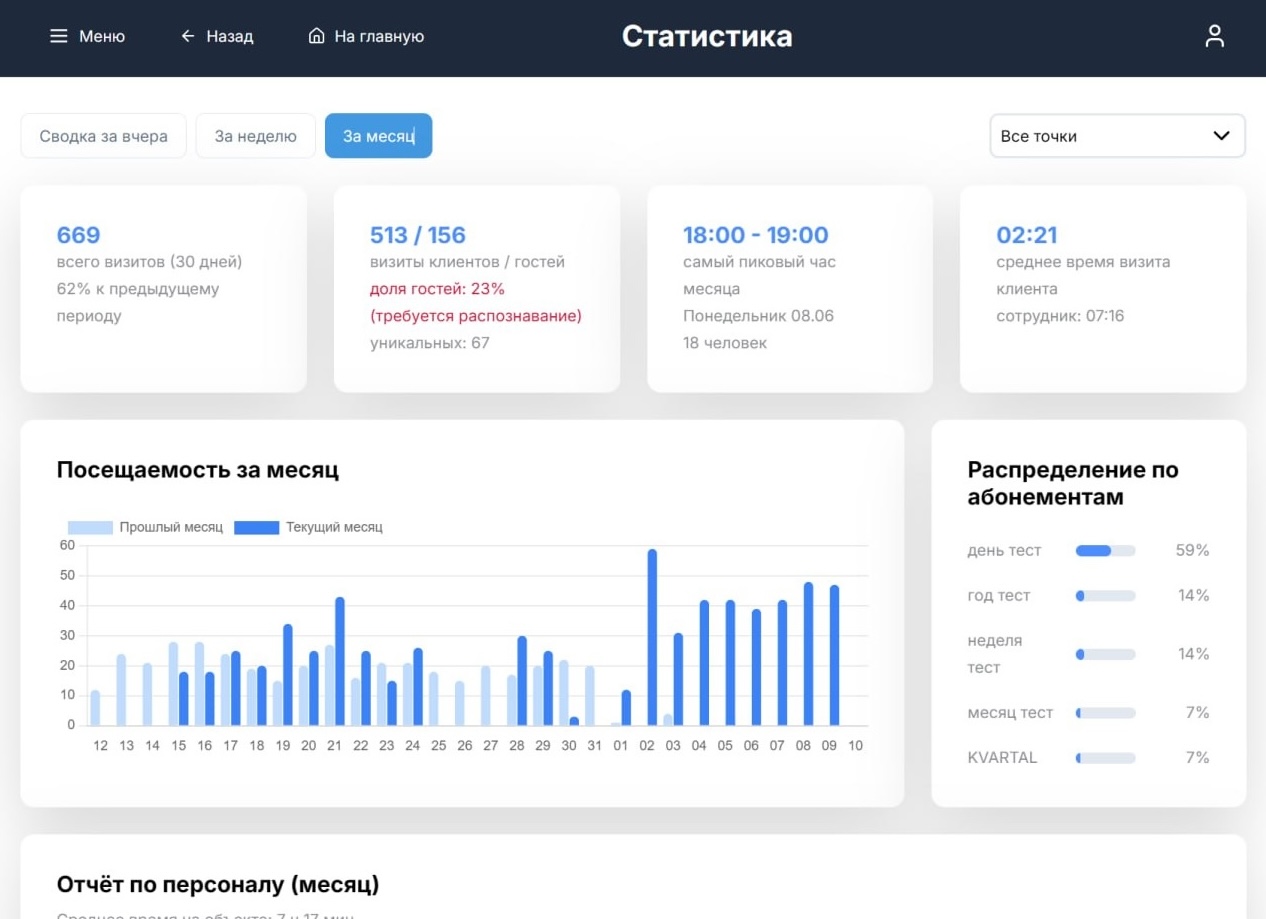The height and width of the screenshot is (919, 1266).
Task: Click the 18:00 - 19:00 peak hour card
Action: pyautogui.click(x=790, y=289)
